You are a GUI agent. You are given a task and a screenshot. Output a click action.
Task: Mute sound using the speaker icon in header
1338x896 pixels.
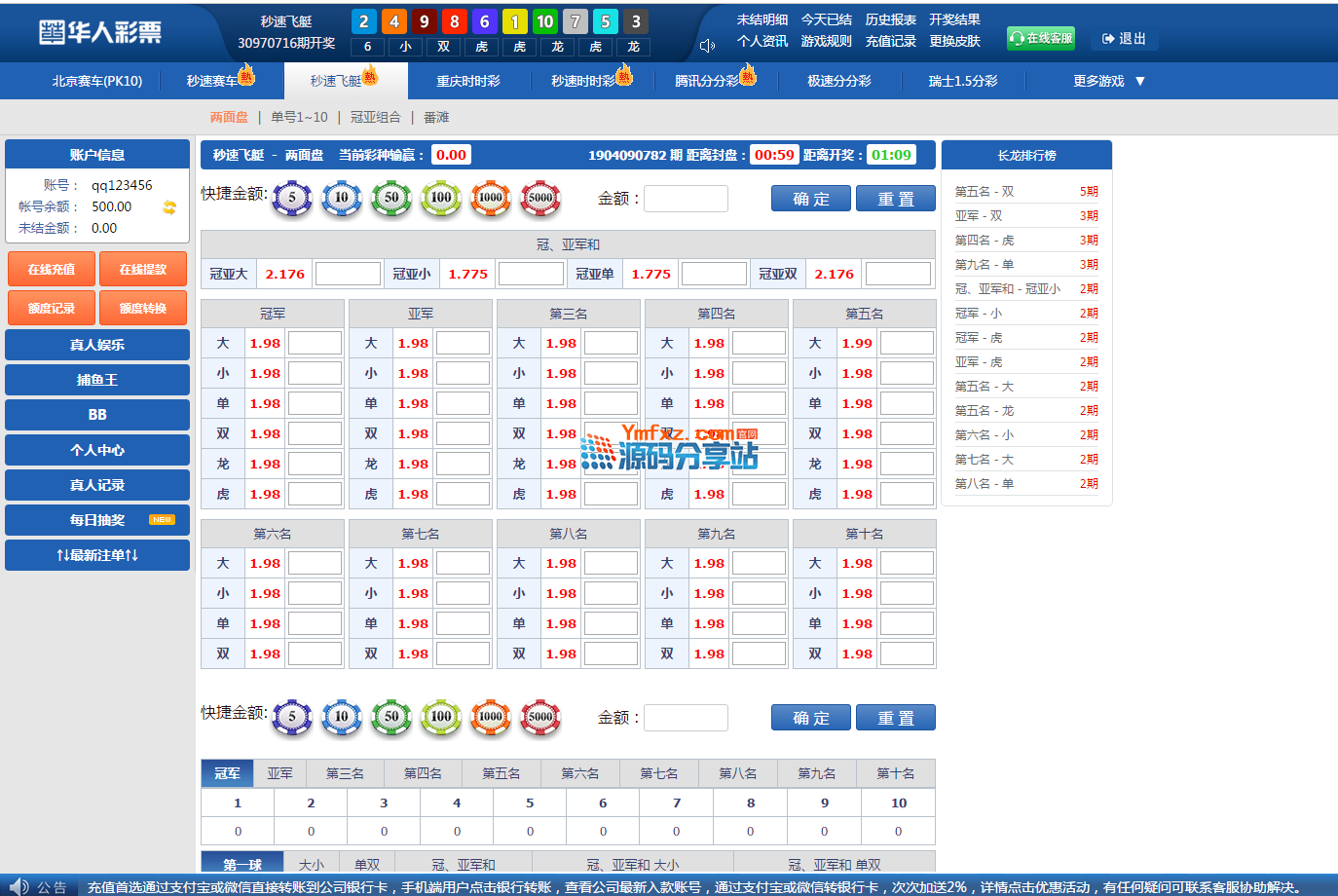click(707, 46)
